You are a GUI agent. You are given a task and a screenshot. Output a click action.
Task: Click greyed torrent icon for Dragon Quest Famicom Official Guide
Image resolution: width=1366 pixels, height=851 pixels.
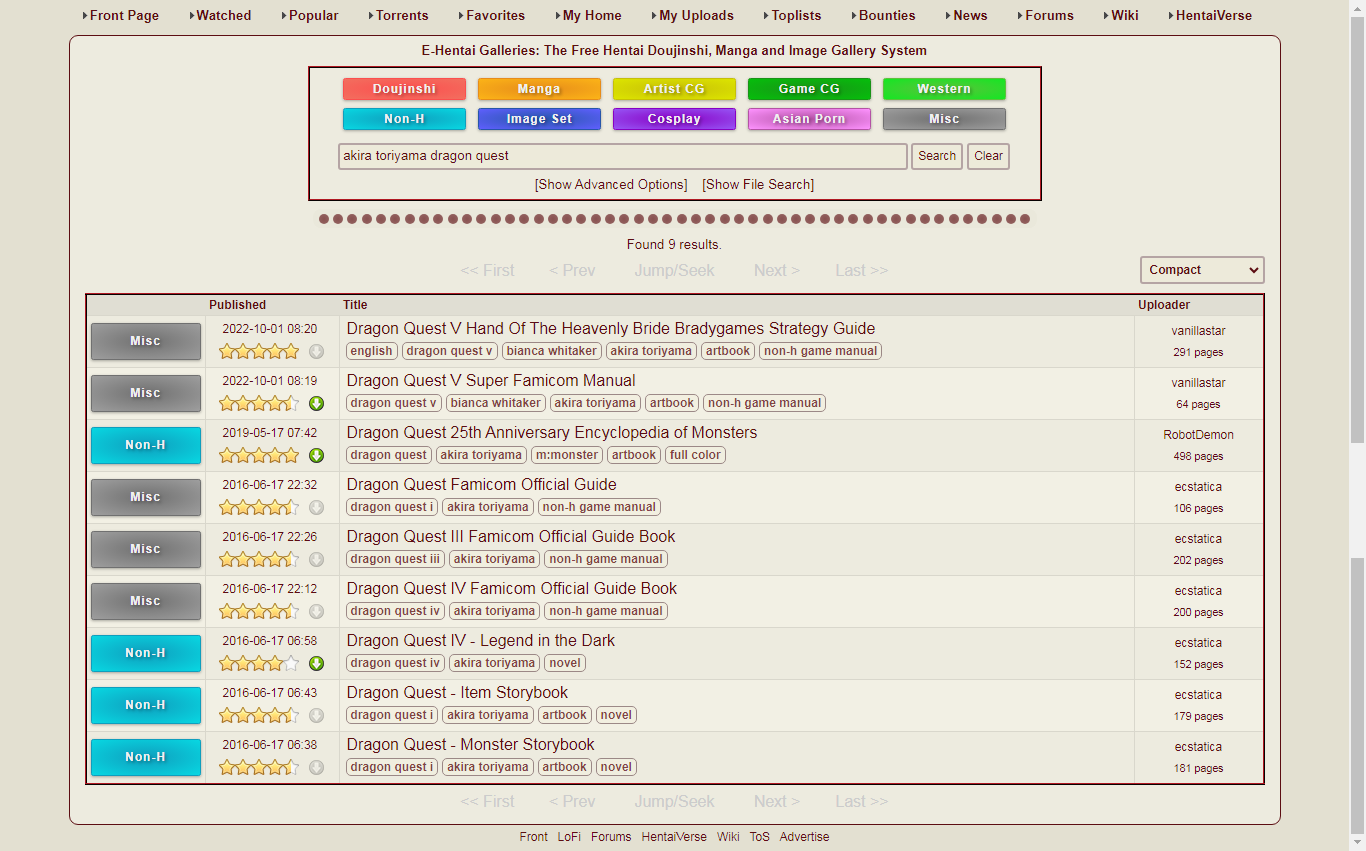[316, 507]
